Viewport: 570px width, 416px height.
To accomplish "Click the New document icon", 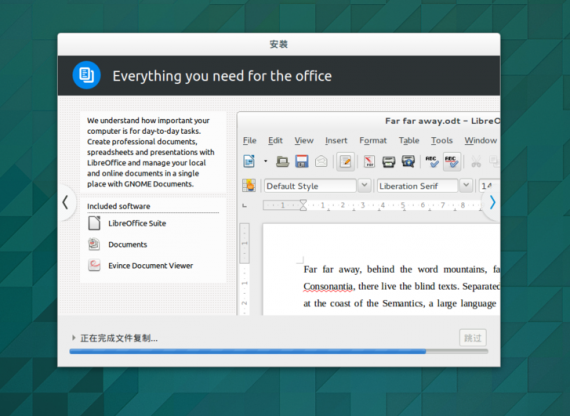I will click(249, 161).
